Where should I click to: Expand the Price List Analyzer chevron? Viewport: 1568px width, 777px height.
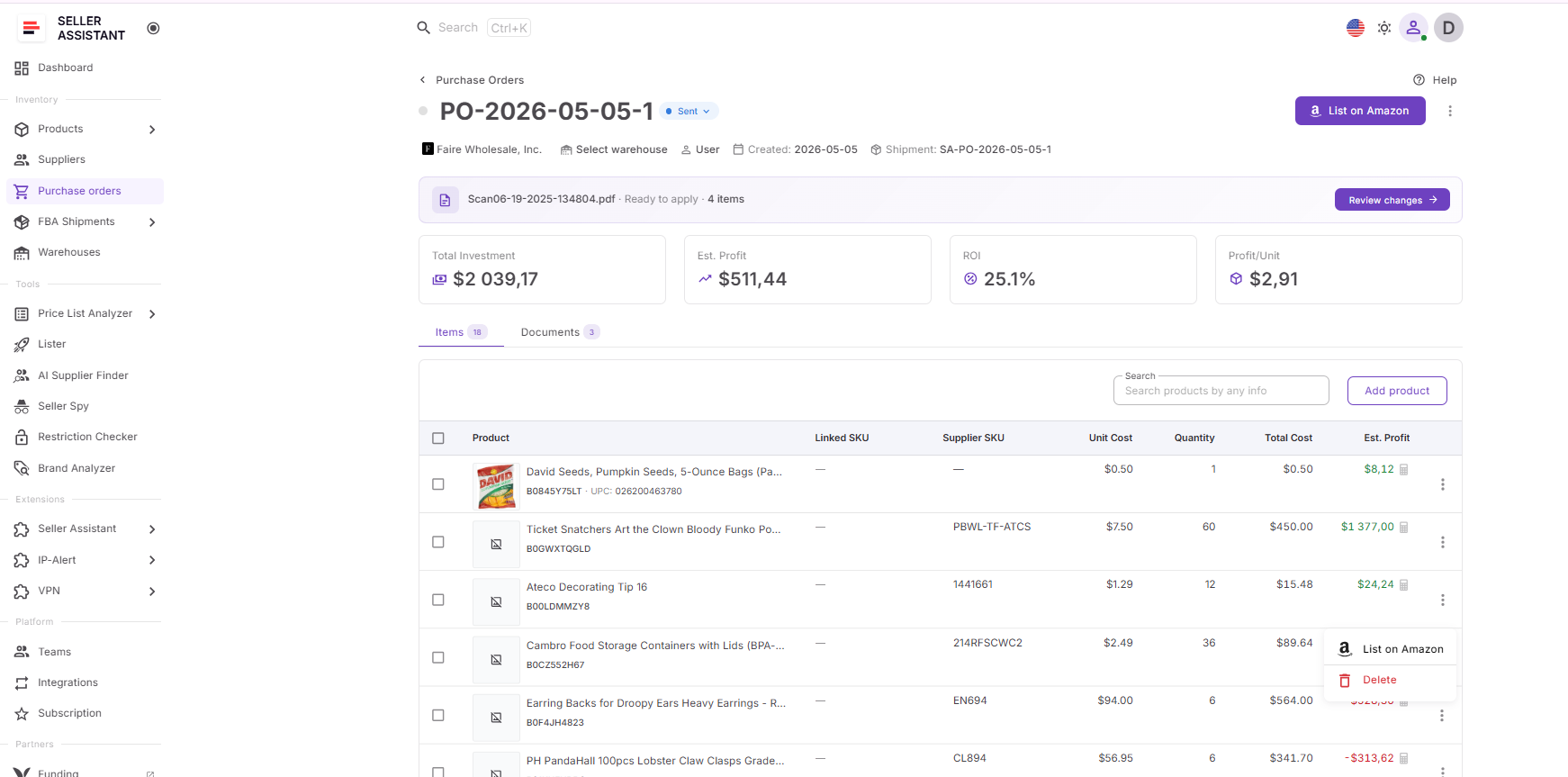tap(152, 314)
